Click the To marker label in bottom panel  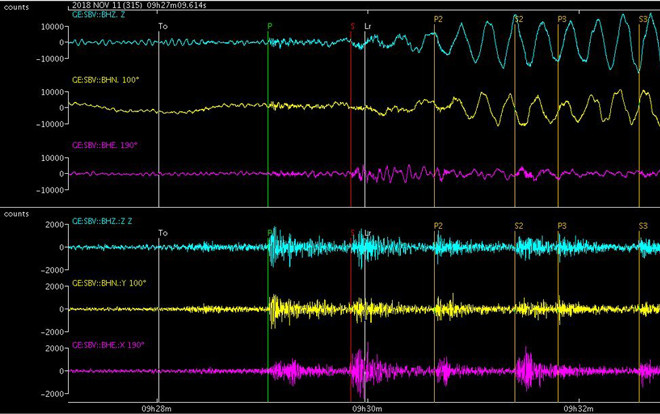[164, 233]
